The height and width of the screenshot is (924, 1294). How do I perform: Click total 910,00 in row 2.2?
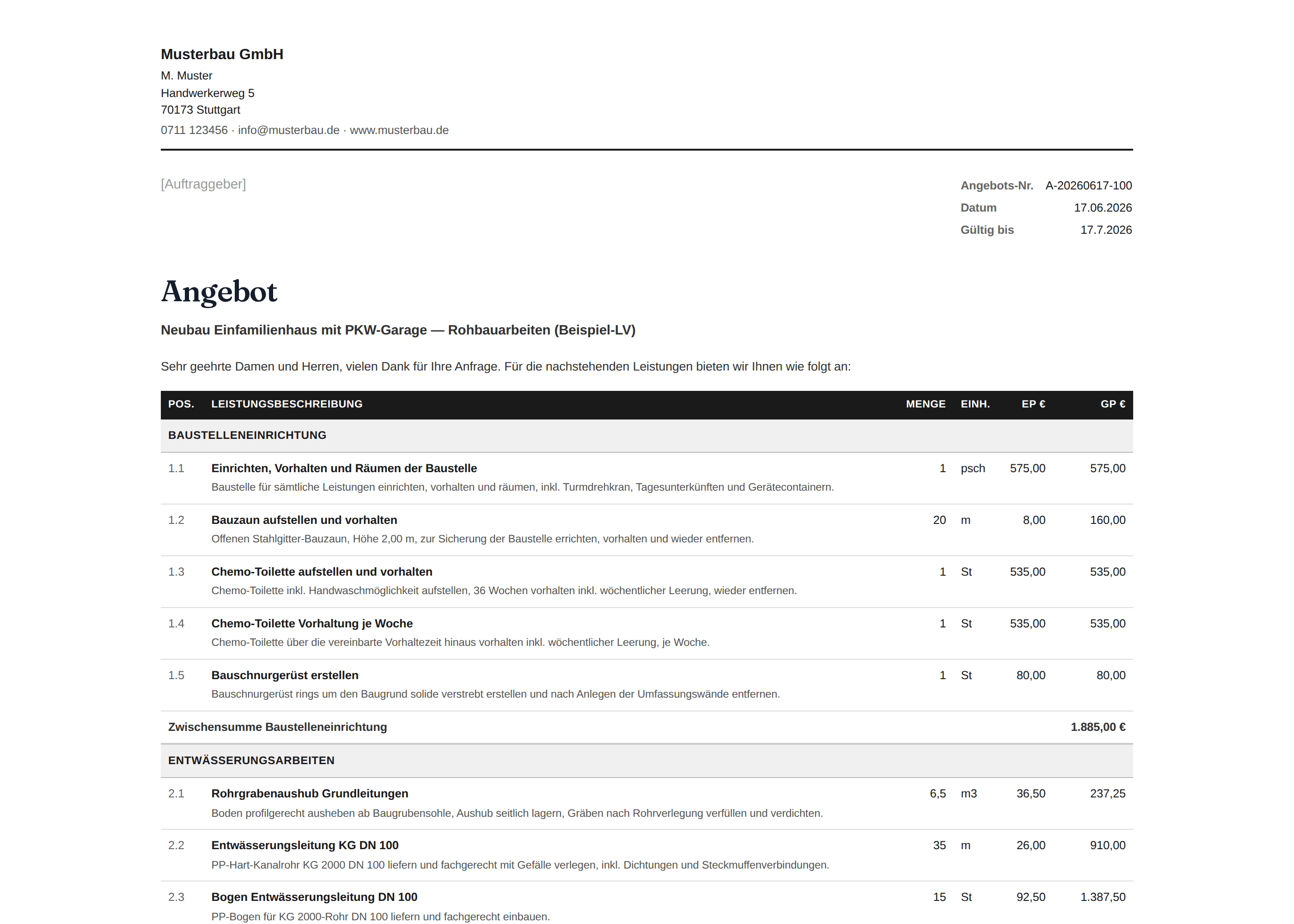[x=1107, y=845]
